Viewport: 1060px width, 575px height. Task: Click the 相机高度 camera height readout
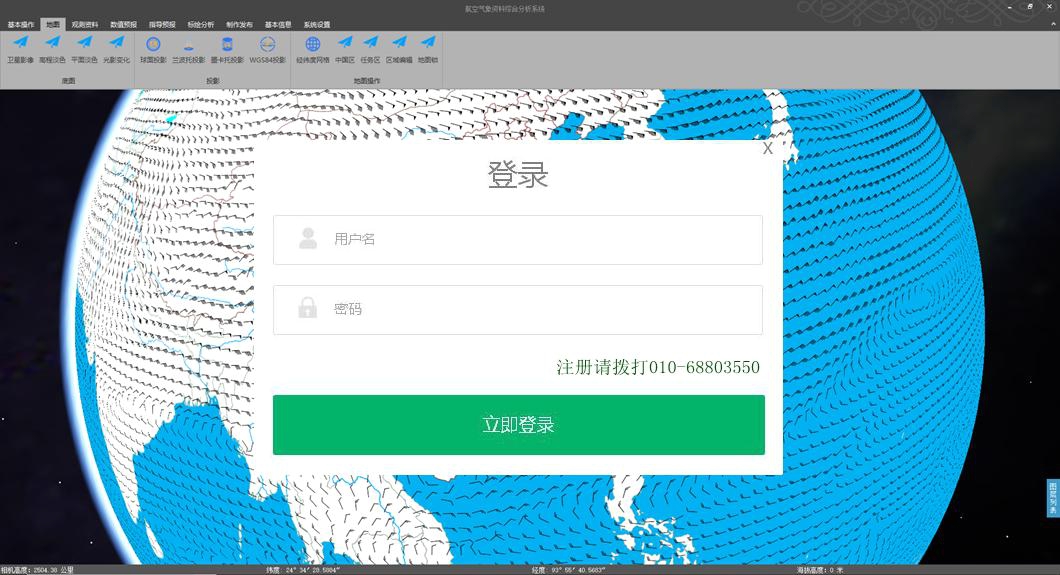click(37, 570)
